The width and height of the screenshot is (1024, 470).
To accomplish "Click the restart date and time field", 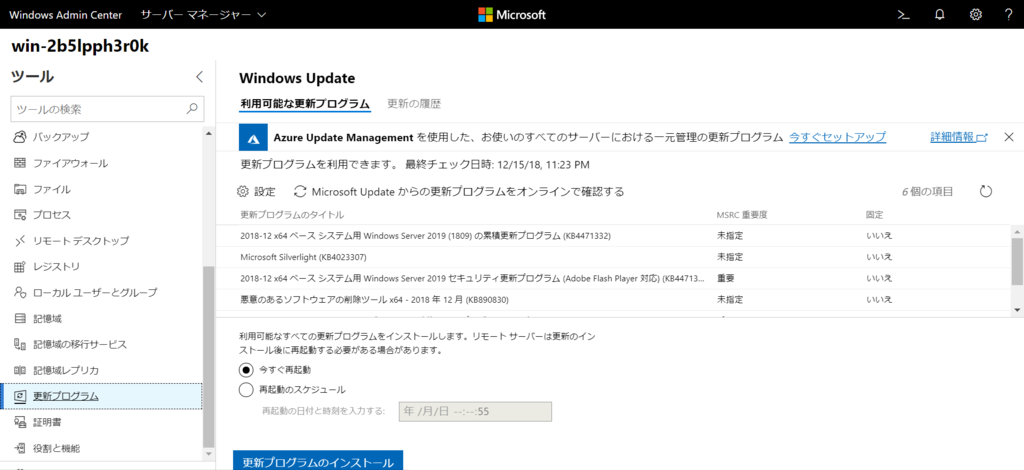I will coord(475,411).
